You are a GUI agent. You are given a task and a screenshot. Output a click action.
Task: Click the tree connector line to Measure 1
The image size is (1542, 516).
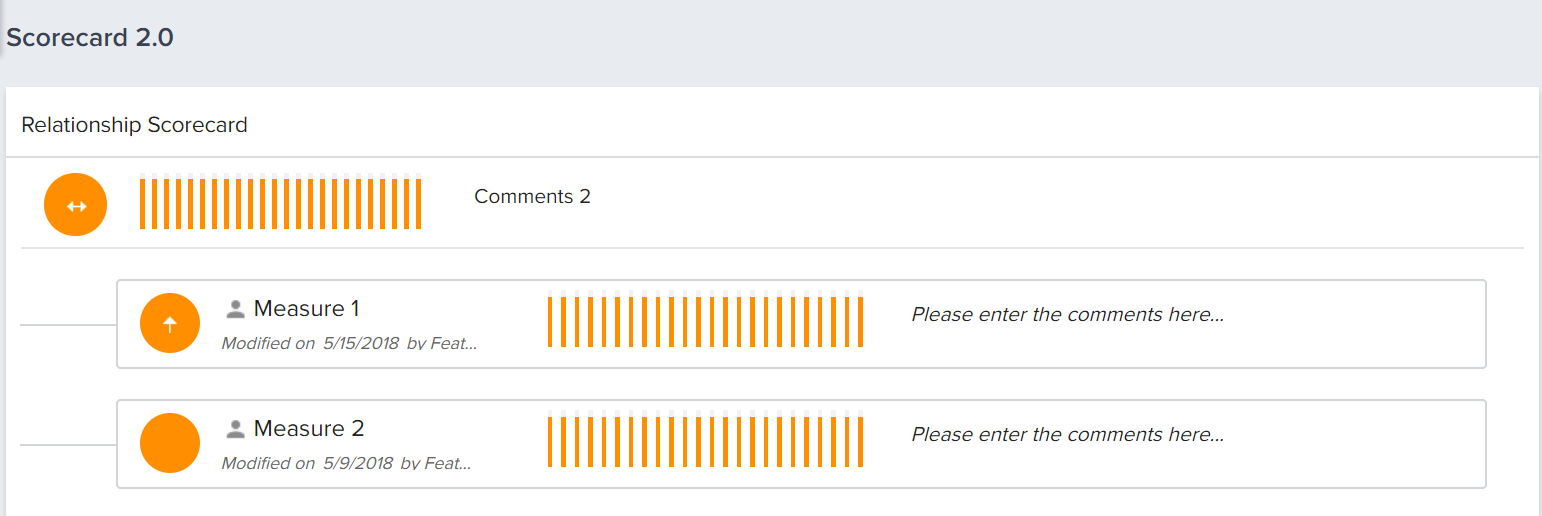tap(68, 325)
